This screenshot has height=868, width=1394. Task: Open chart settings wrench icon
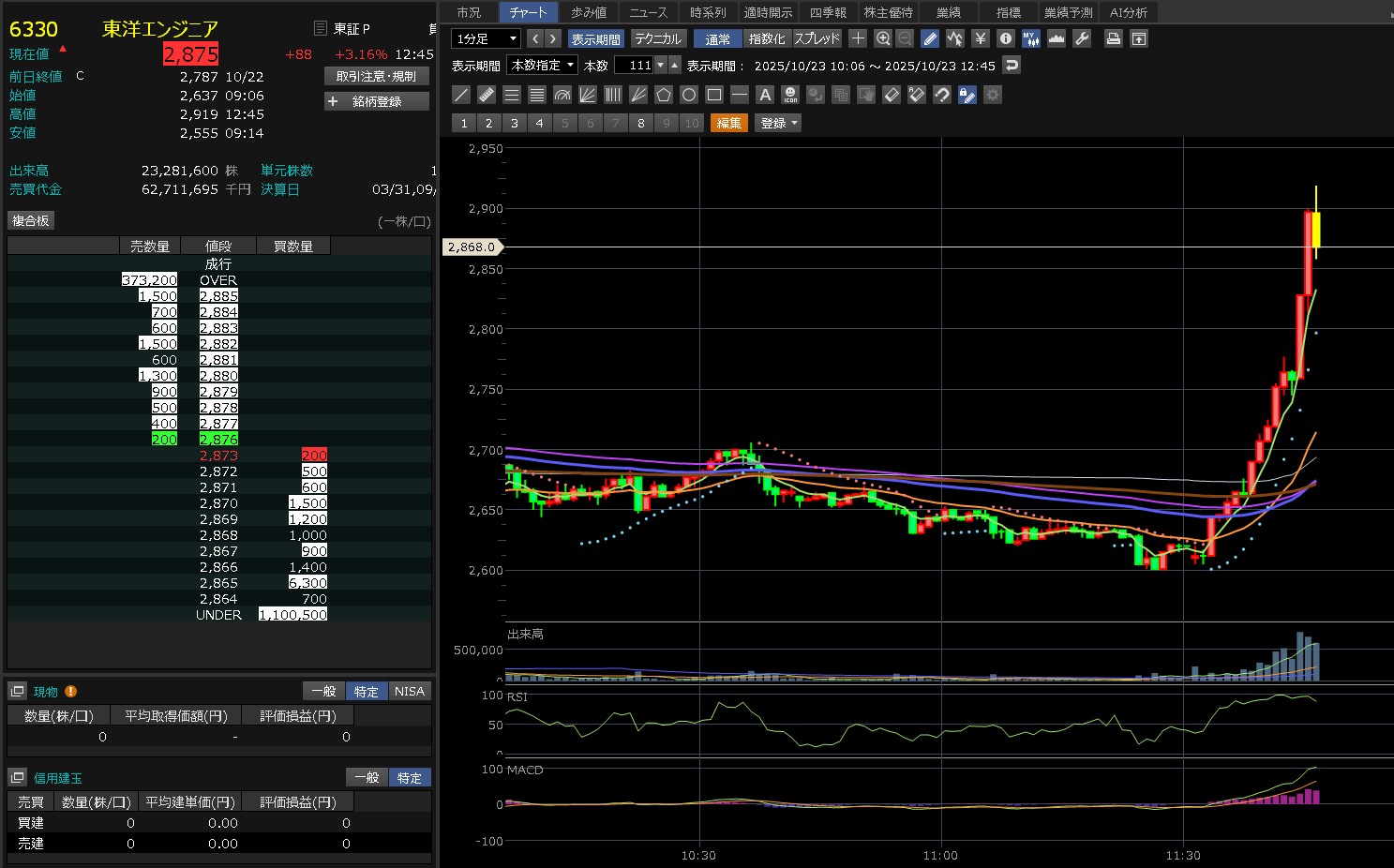[x=1081, y=38]
